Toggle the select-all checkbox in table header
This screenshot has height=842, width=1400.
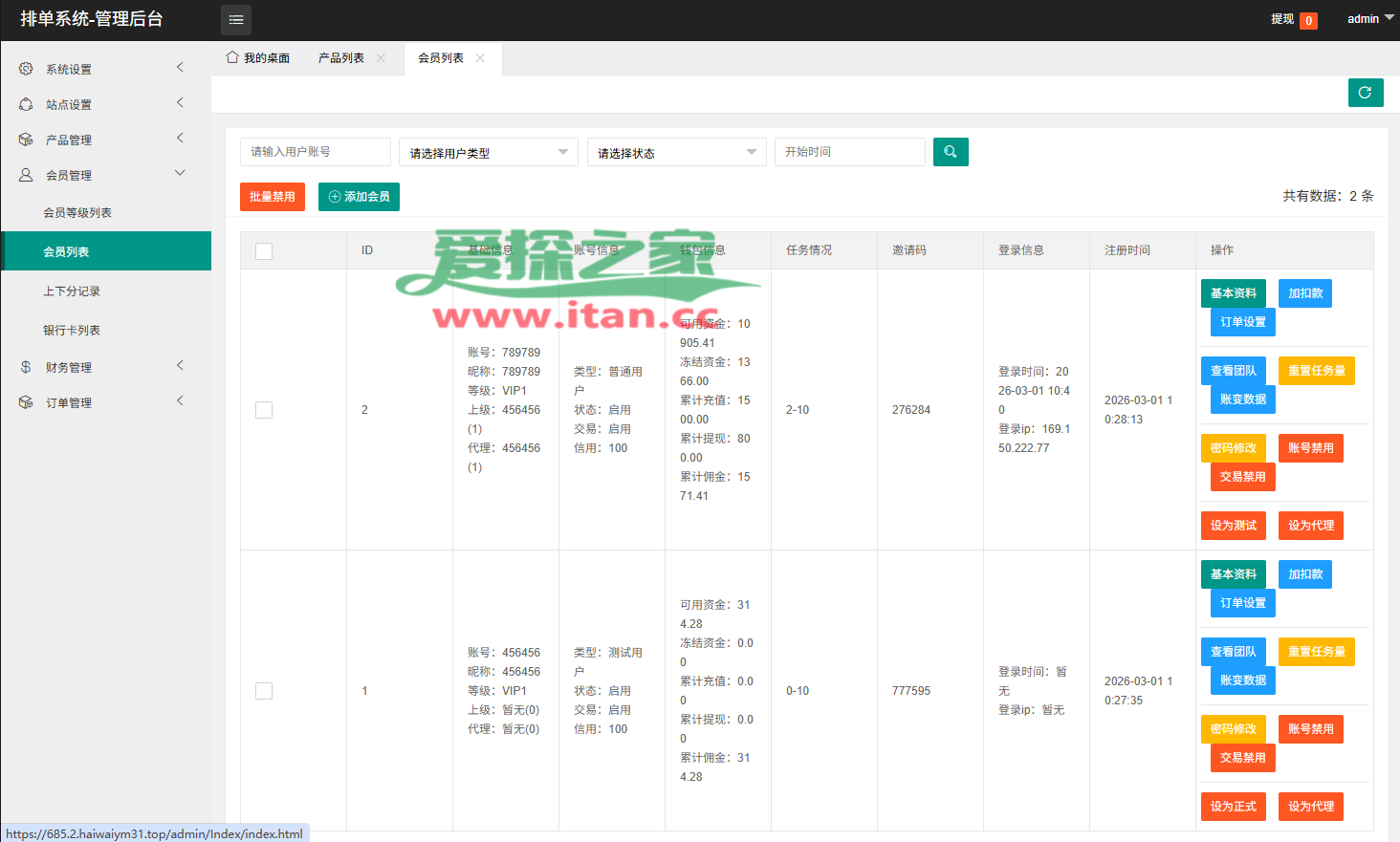pyautogui.click(x=264, y=250)
